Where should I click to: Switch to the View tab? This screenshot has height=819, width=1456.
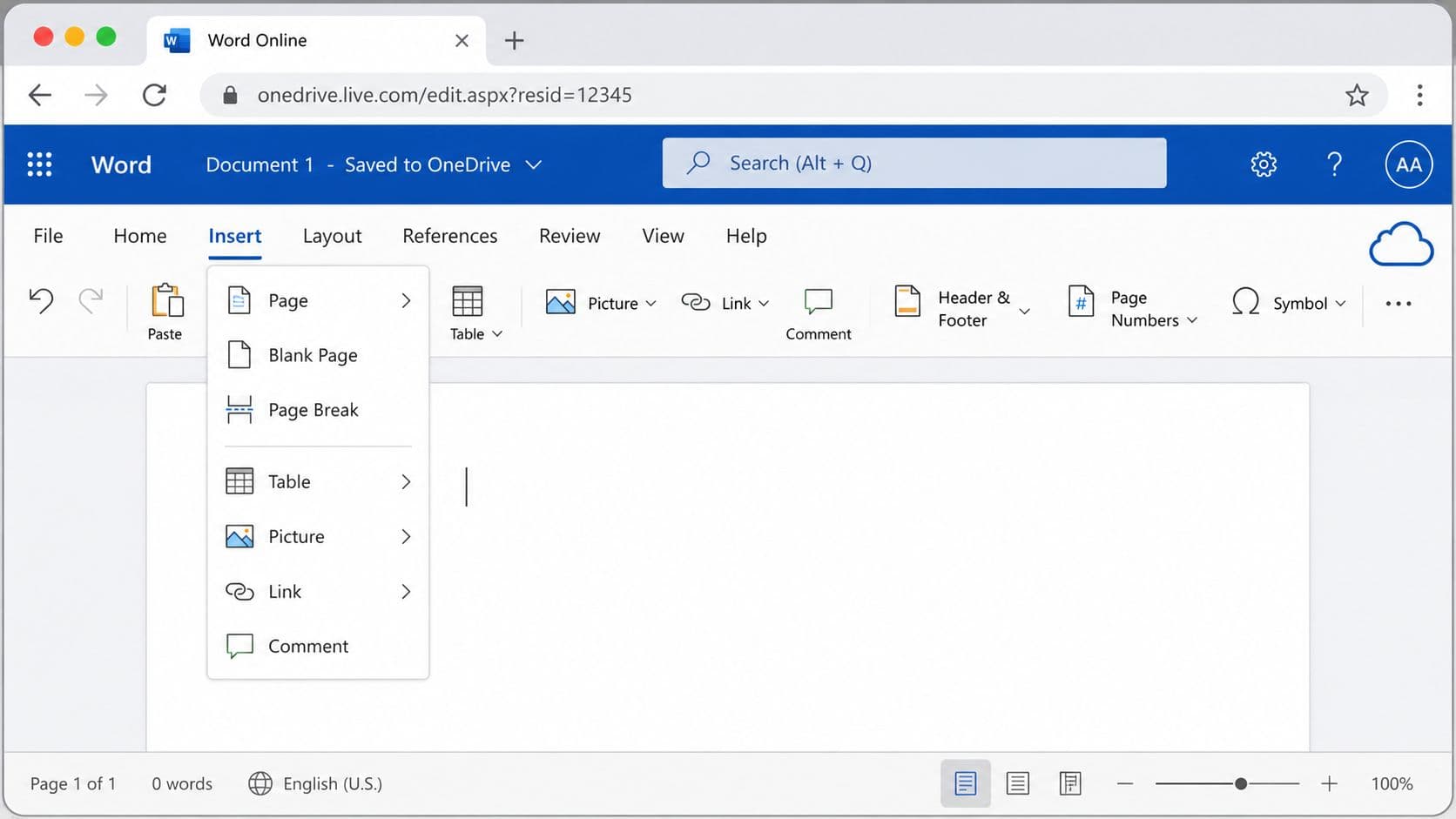(663, 236)
